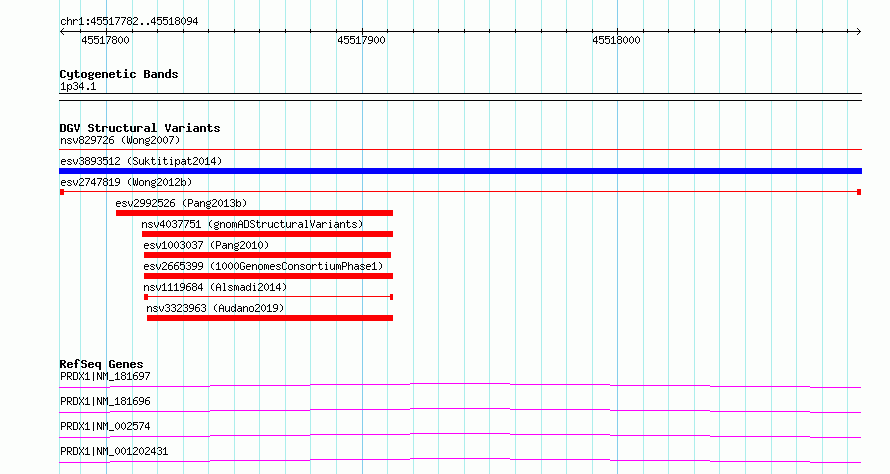Image resolution: width=890 pixels, height=474 pixels.
Task: Open nsv4037751 (gnomADStructuralVariants) label
Action: pos(252,224)
